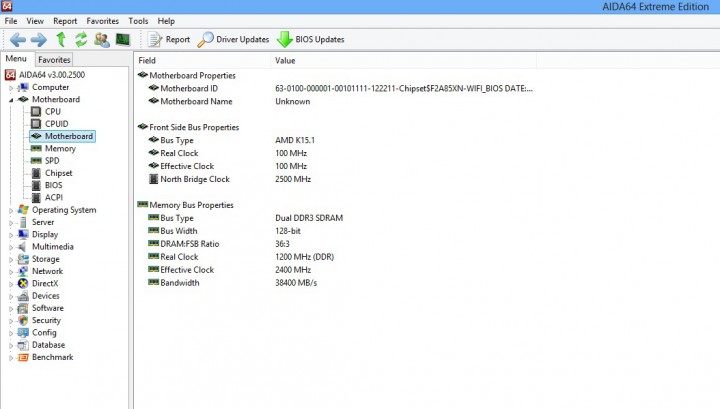Collapse the Motherboard tree node
Screen dimensions: 720x409
tap(11, 100)
